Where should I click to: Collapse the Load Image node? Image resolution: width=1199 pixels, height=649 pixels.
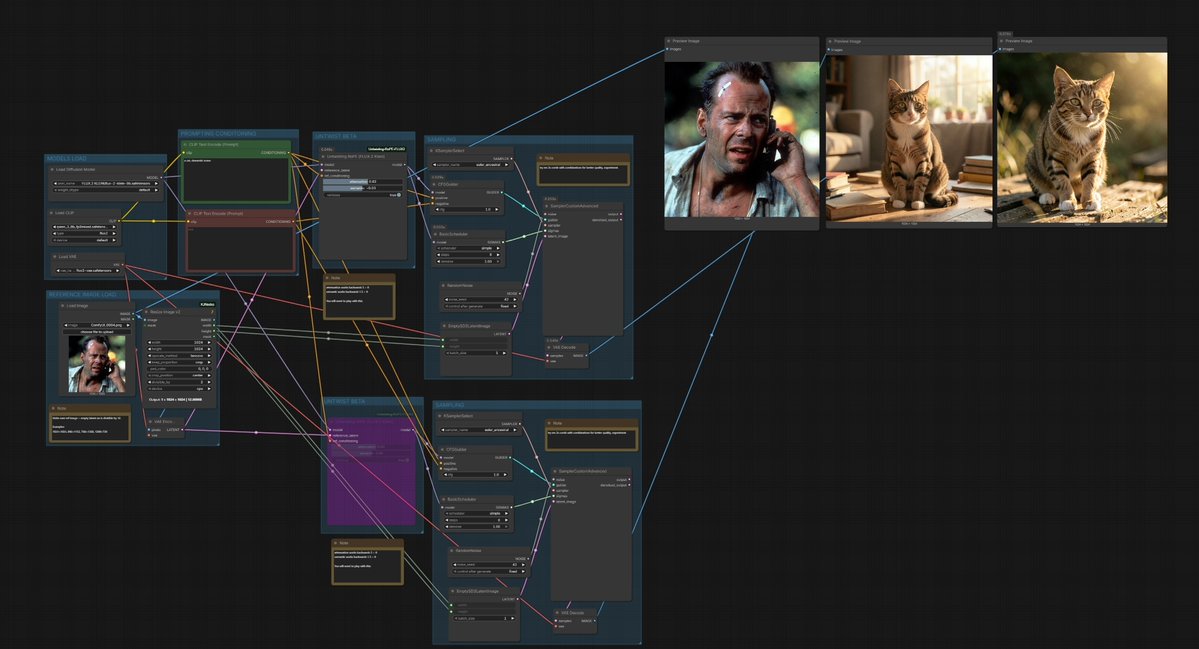[x=63, y=306]
